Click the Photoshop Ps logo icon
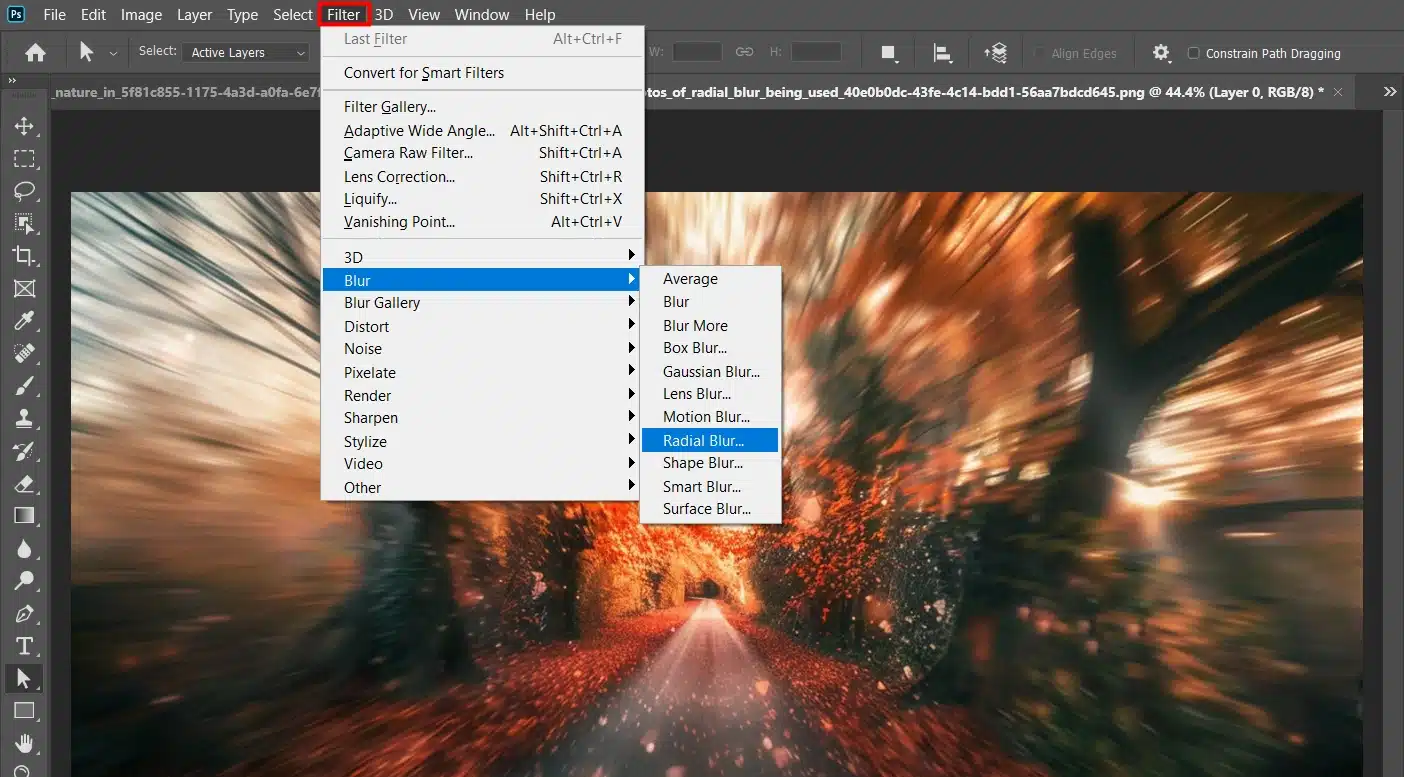The image size is (1404, 777). click(x=16, y=14)
